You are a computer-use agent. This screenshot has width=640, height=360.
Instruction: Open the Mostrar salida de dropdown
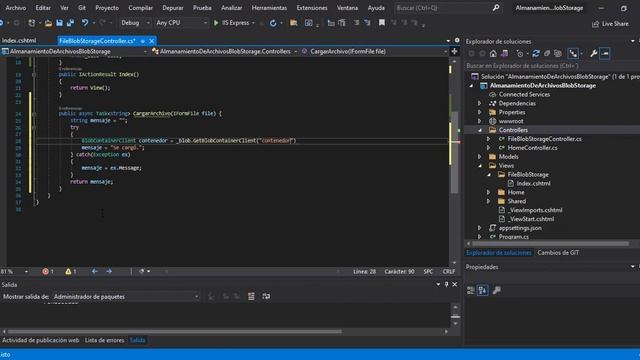pyautogui.click(x=126, y=297)
